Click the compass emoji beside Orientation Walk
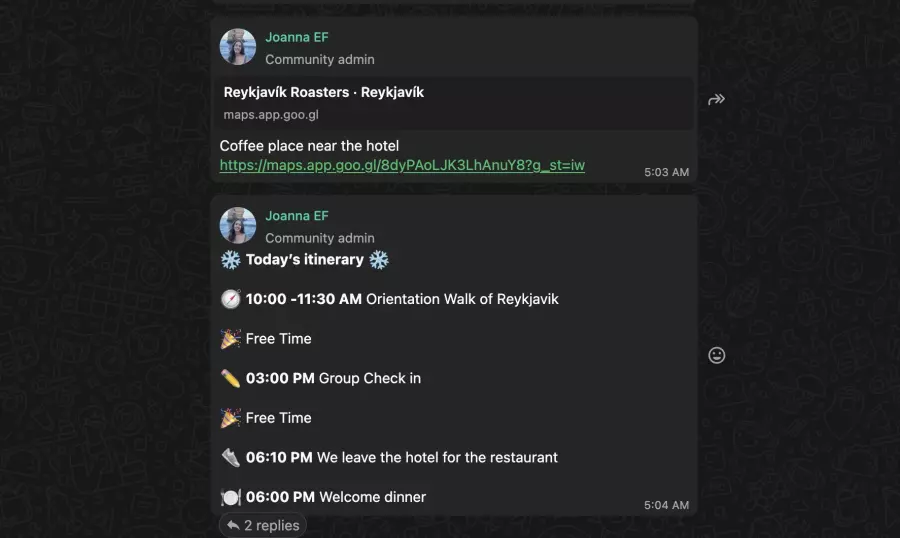The image size is (900, 538). click(x=230, y=299)
